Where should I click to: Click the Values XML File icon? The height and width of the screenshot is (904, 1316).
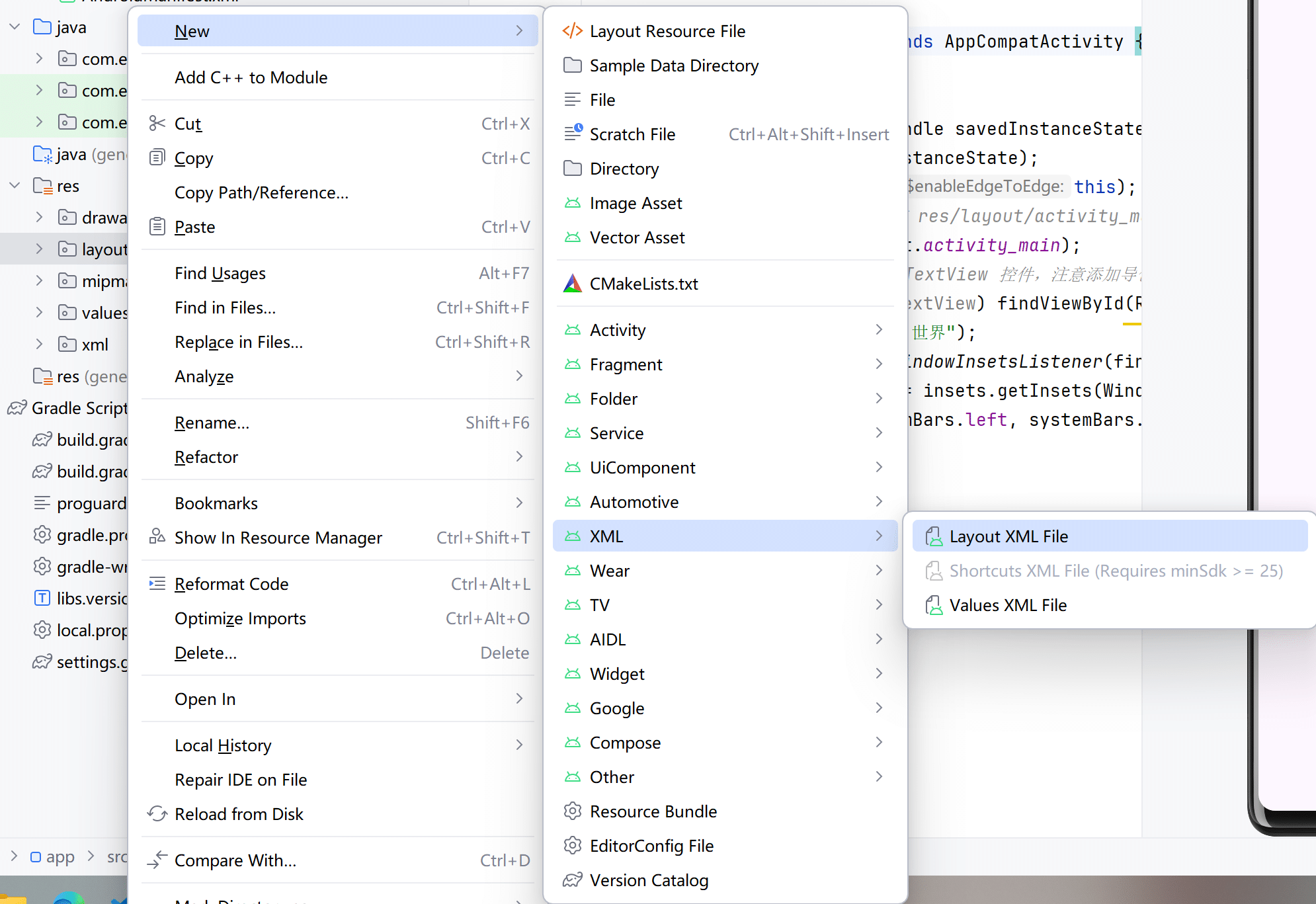coord(934,605)
